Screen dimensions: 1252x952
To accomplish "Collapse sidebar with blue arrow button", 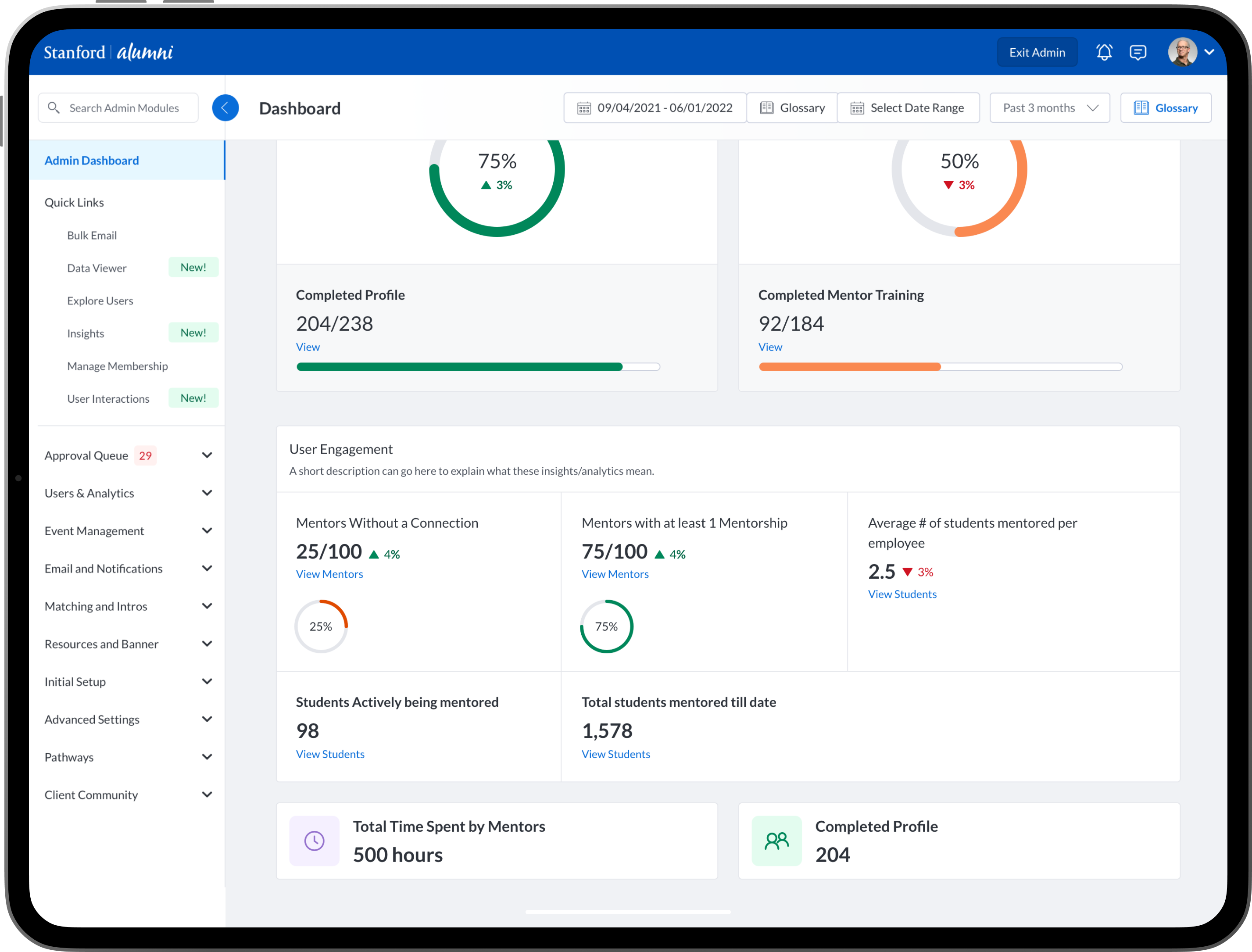I will (x=225, y=107).
